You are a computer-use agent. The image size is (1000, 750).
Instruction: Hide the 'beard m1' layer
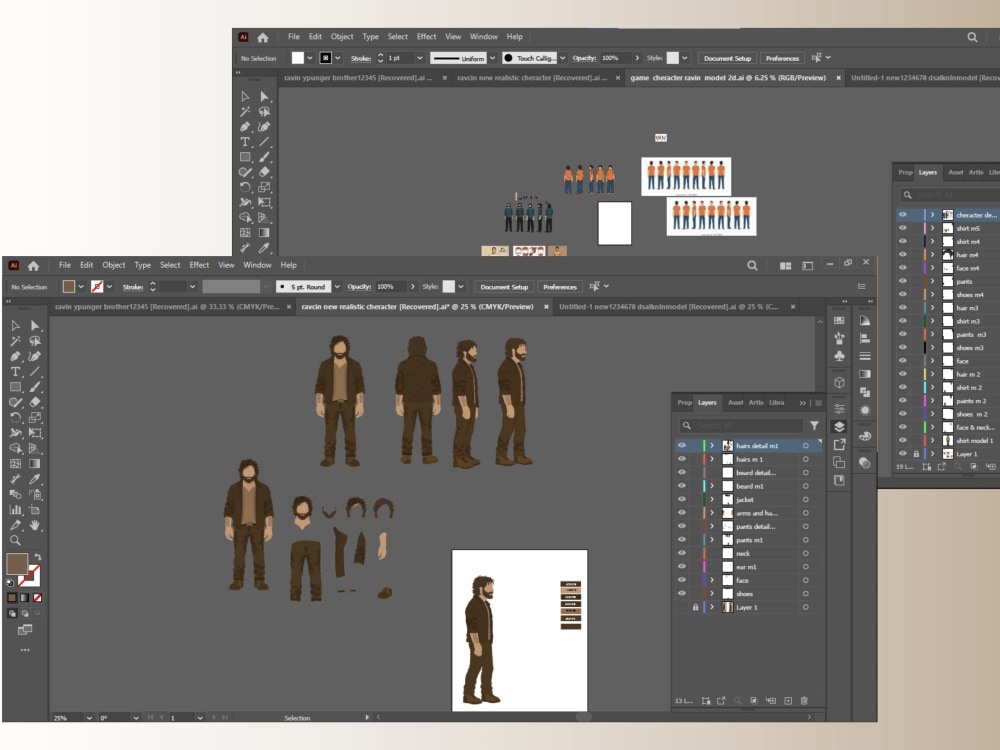click(682, 486)
